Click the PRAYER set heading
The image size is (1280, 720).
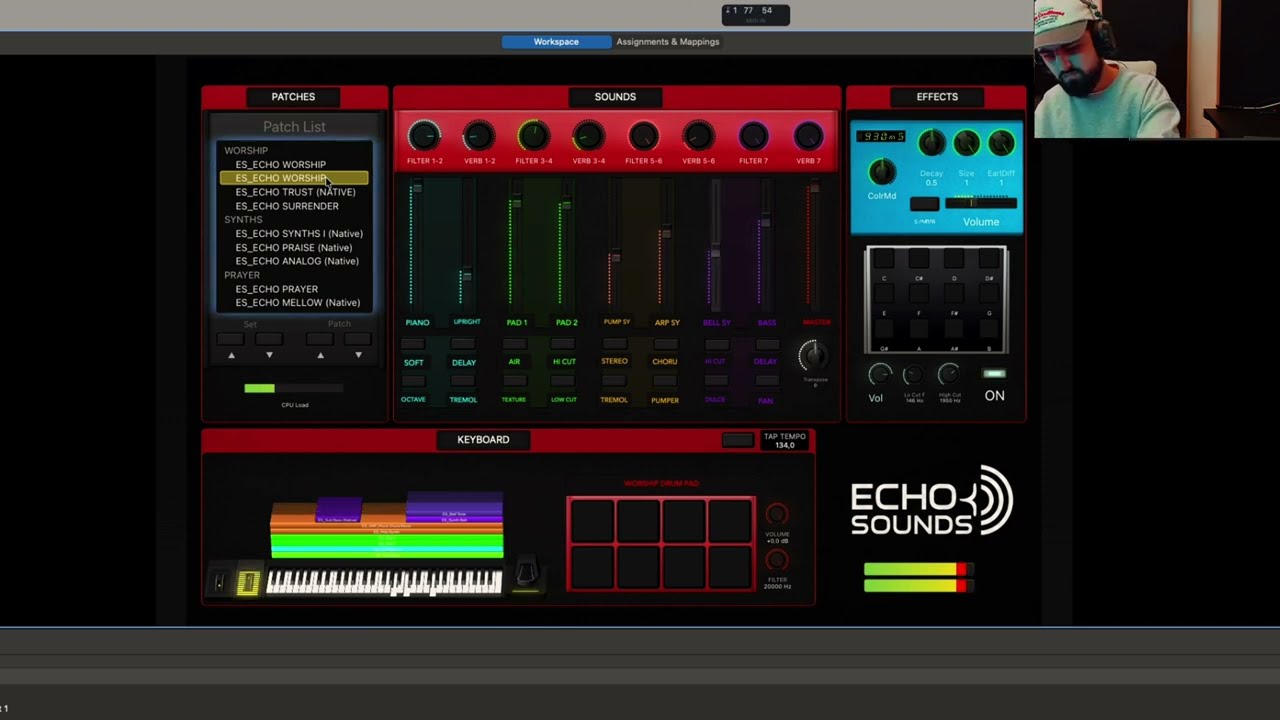[x=242, y=275]
